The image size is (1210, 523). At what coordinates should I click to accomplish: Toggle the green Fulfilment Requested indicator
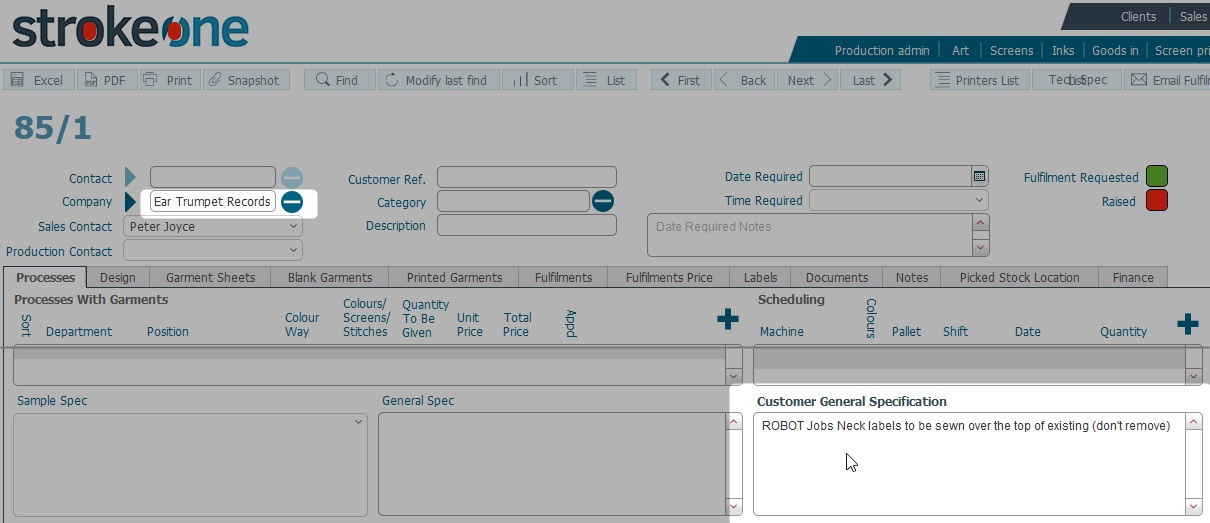[1157, 177]
